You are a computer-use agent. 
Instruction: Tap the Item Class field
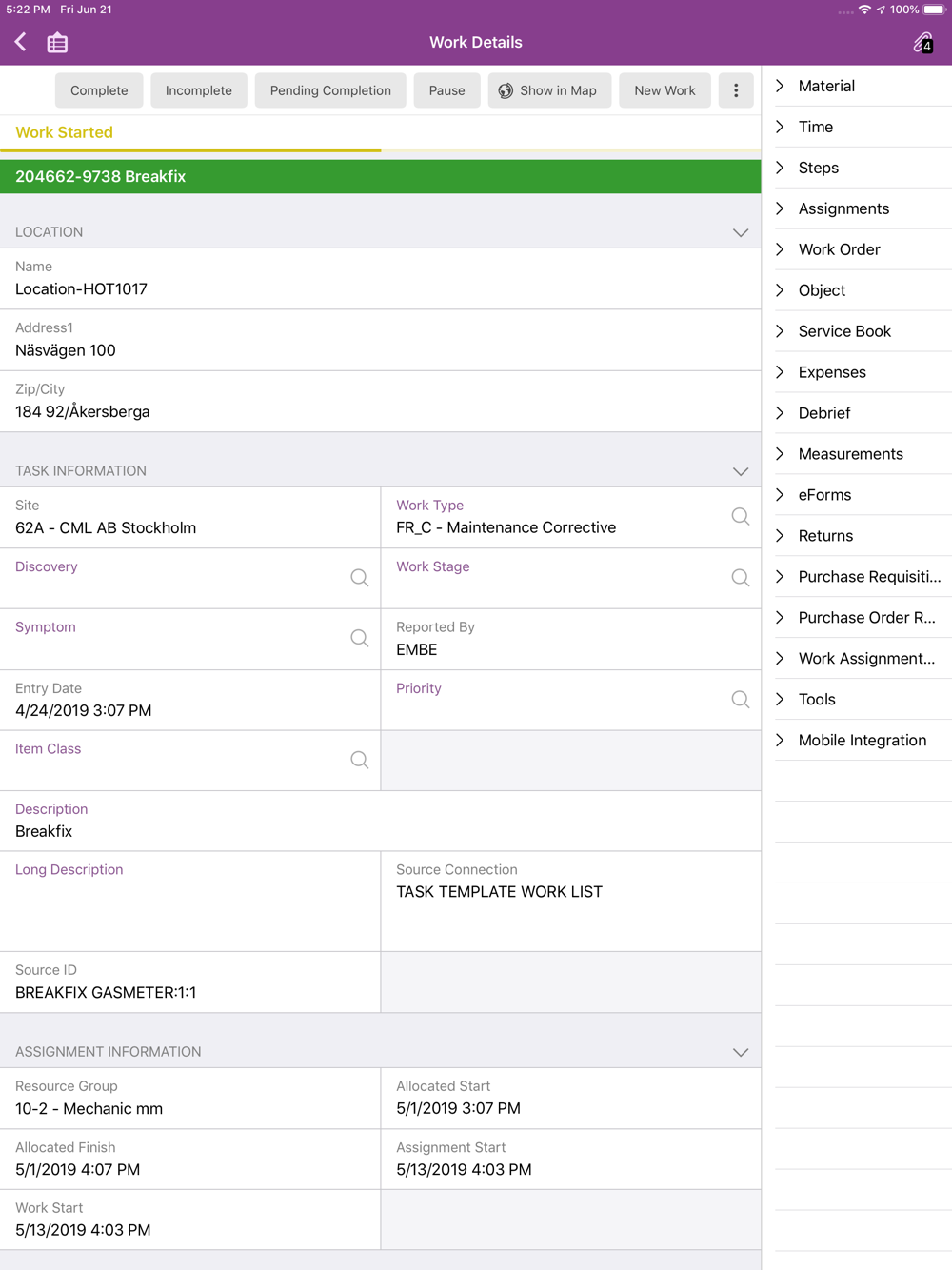190,761
